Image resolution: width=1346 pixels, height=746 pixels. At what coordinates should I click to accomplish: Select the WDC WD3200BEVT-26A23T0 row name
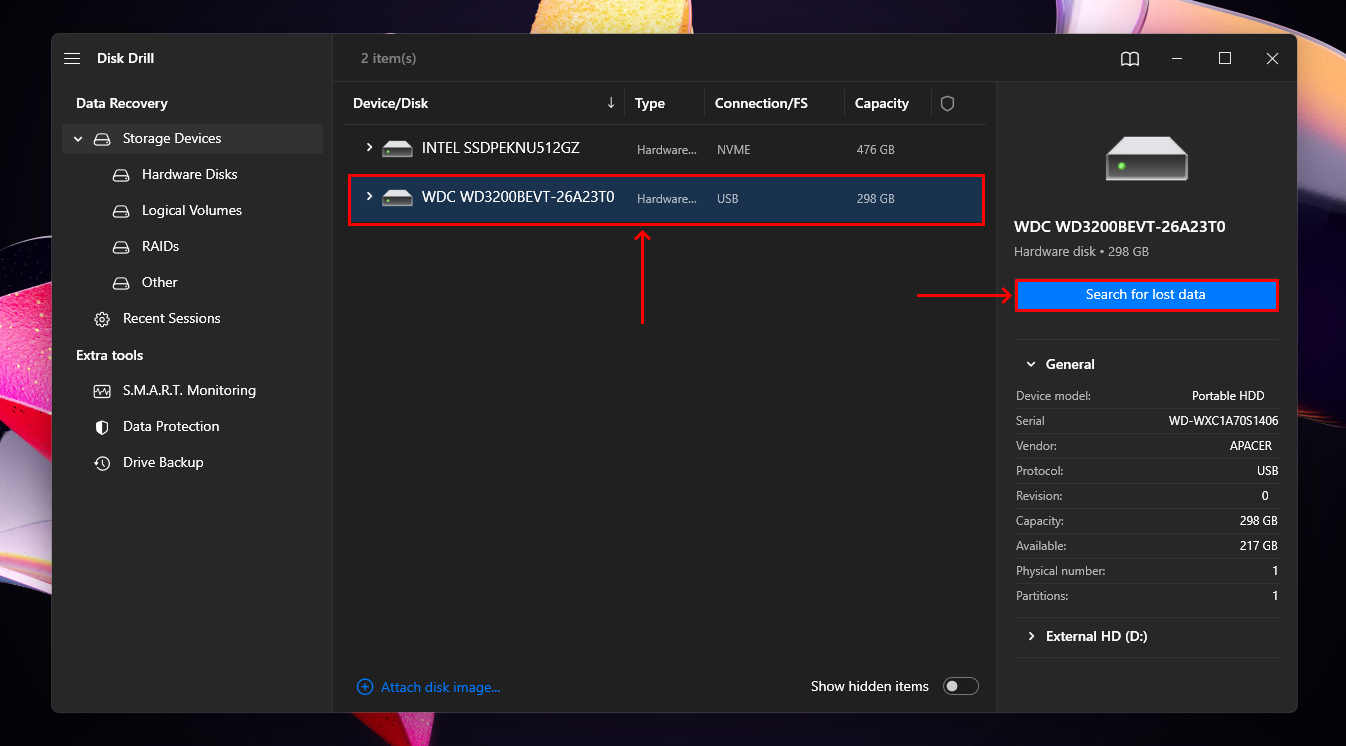(518, 197)
